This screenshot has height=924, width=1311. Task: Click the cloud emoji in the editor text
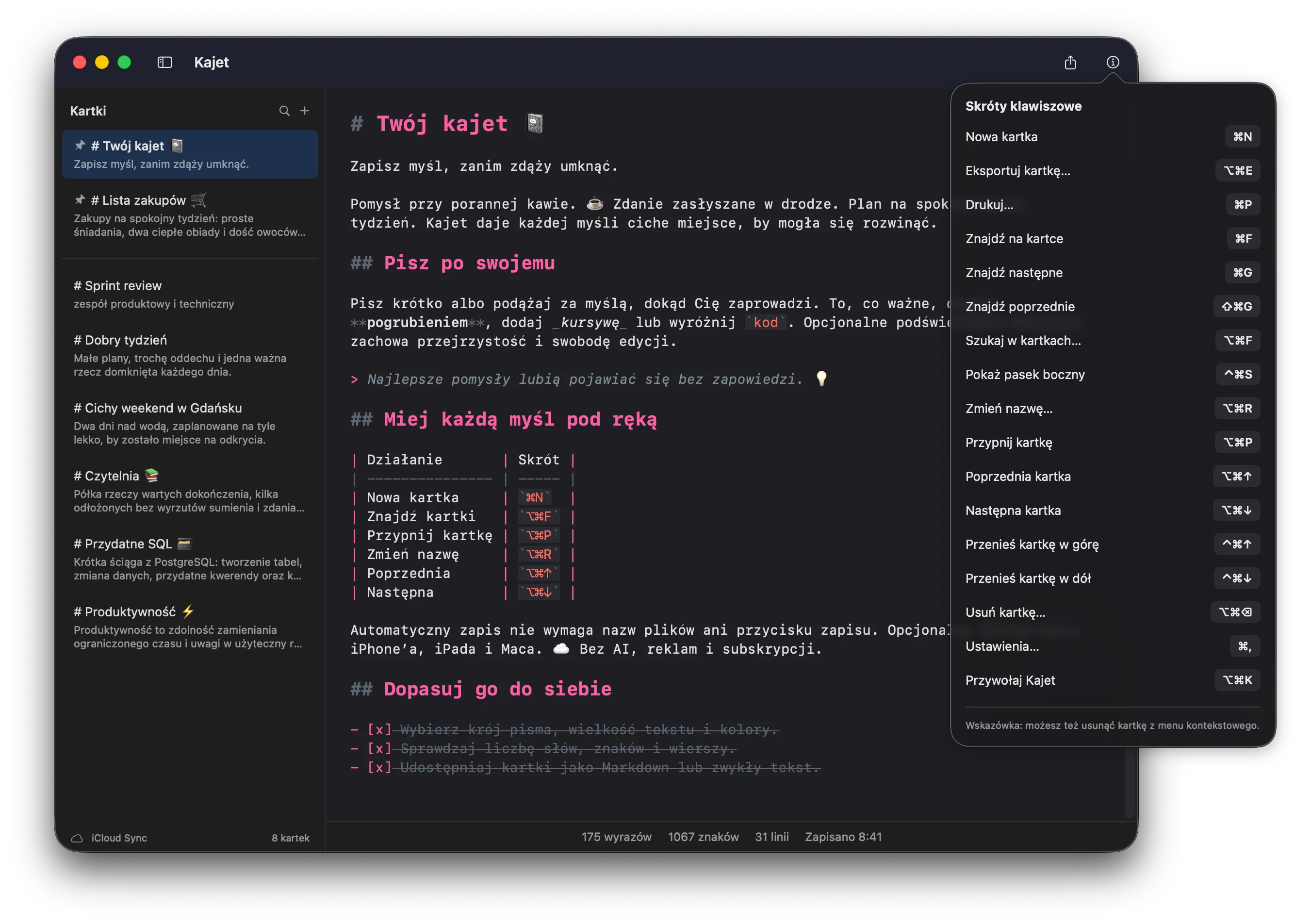pos(561,649)
